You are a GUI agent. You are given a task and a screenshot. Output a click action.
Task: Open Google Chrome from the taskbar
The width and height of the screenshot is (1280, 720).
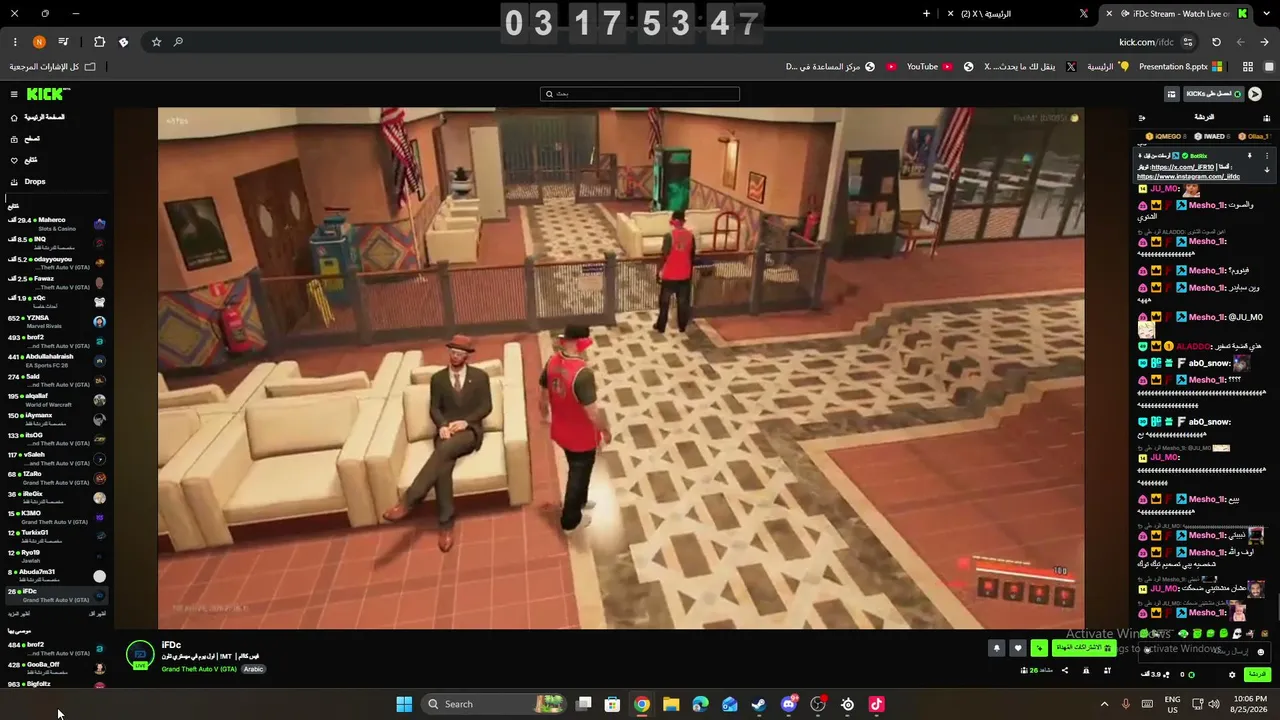click(x=642, y=704)
